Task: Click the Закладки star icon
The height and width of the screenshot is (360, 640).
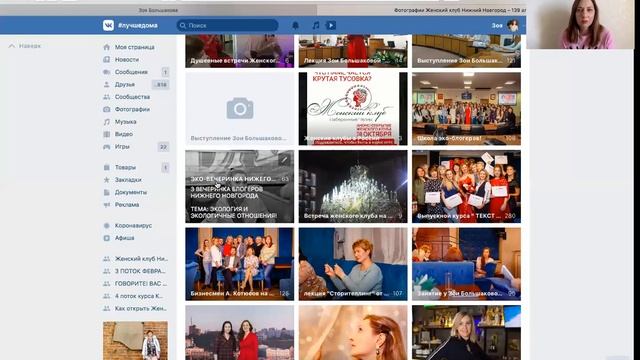Action: pos(107,180)
